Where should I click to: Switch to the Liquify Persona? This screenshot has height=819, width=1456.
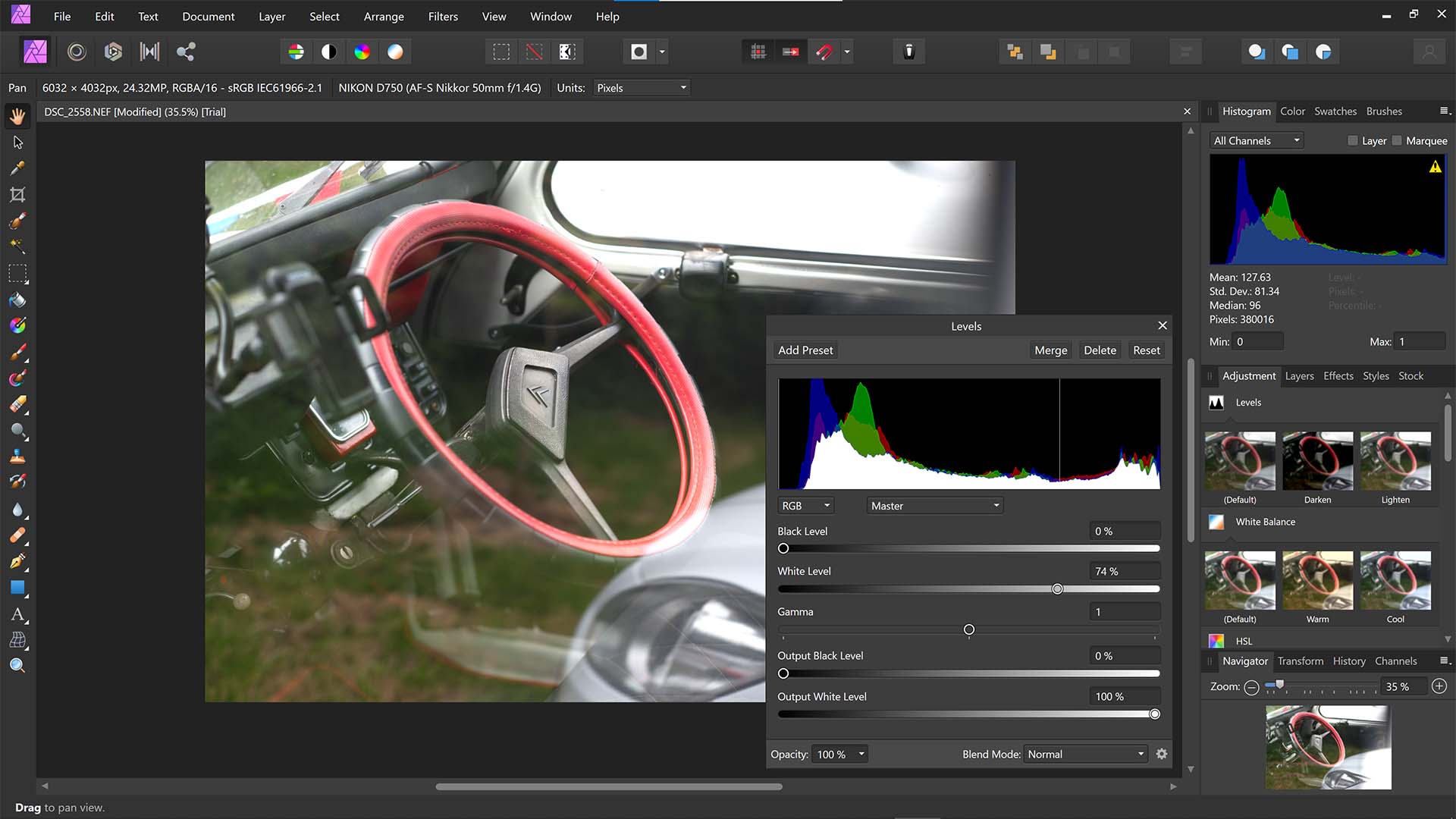[77, 52]
